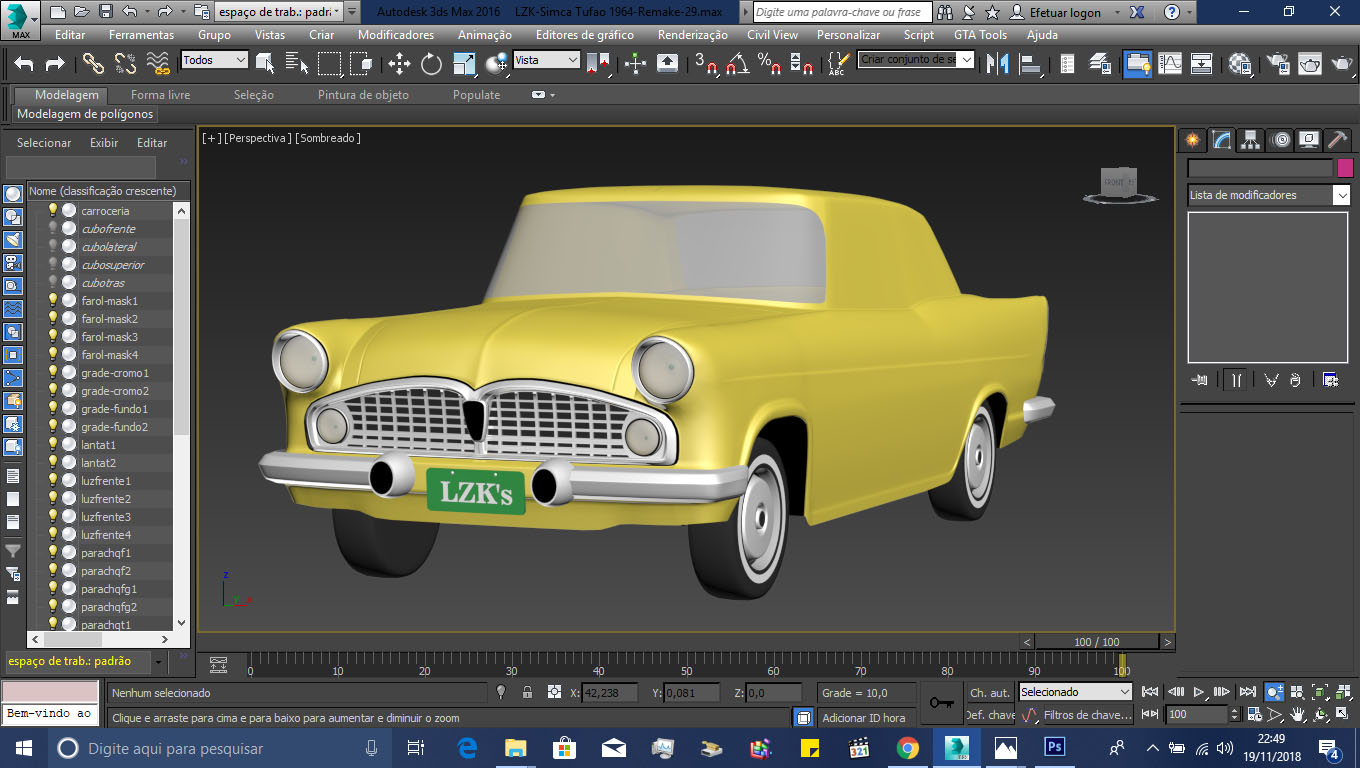This screenshot has width=1360, height=768.
Task: Hide the carroceria object via its lightbulb
Action: tap(52, 211)
